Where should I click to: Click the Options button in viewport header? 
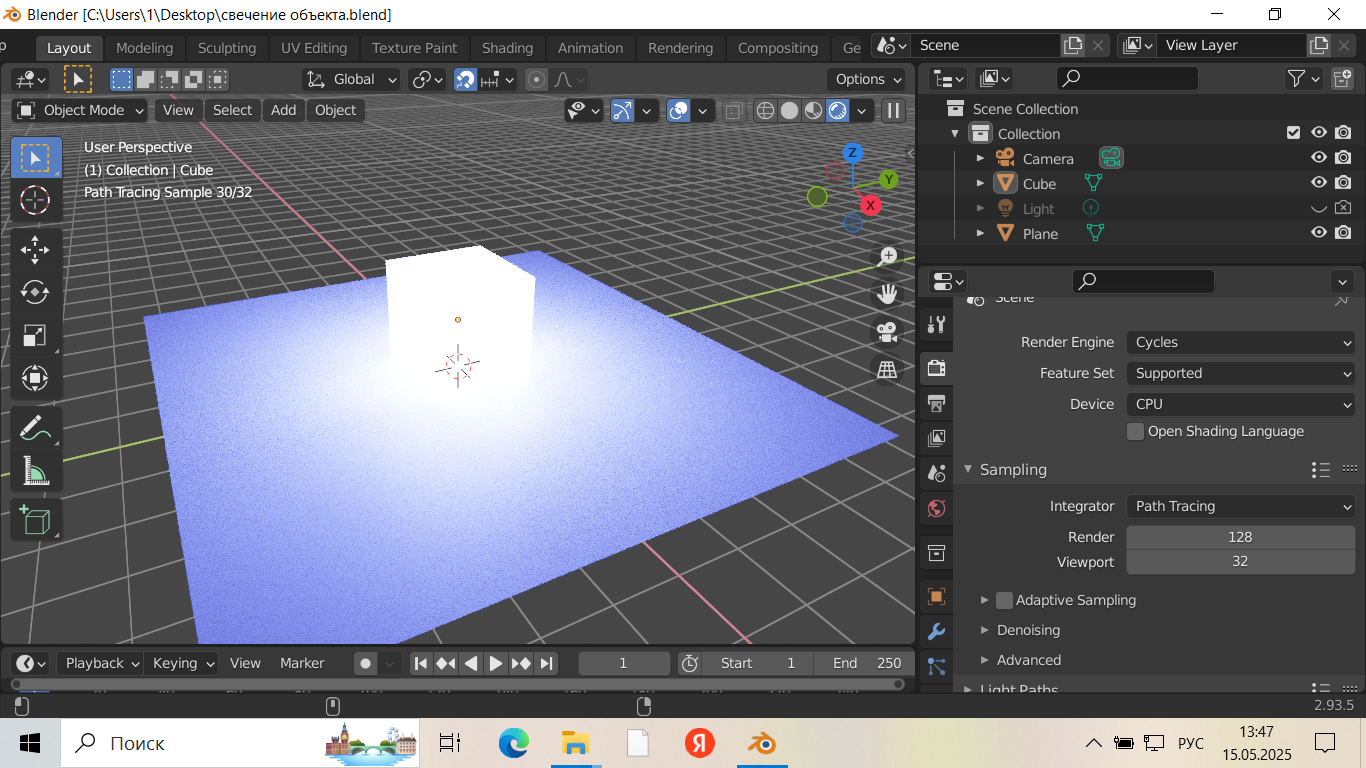tap(866, 79)
